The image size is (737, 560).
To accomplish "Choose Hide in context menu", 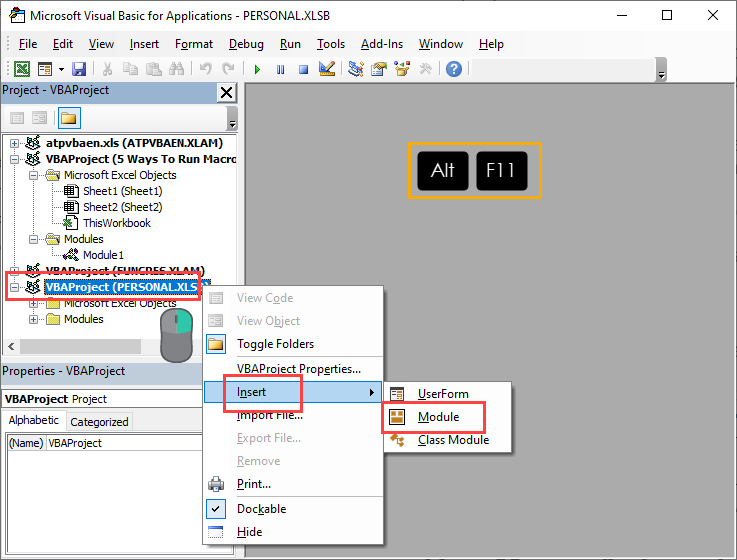I will click(x=293, y=532).
